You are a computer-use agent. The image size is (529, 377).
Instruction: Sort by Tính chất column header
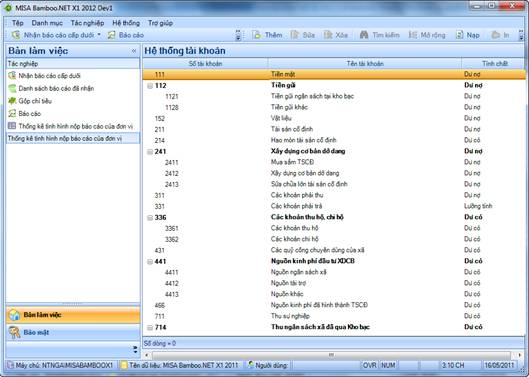(494, 63)
